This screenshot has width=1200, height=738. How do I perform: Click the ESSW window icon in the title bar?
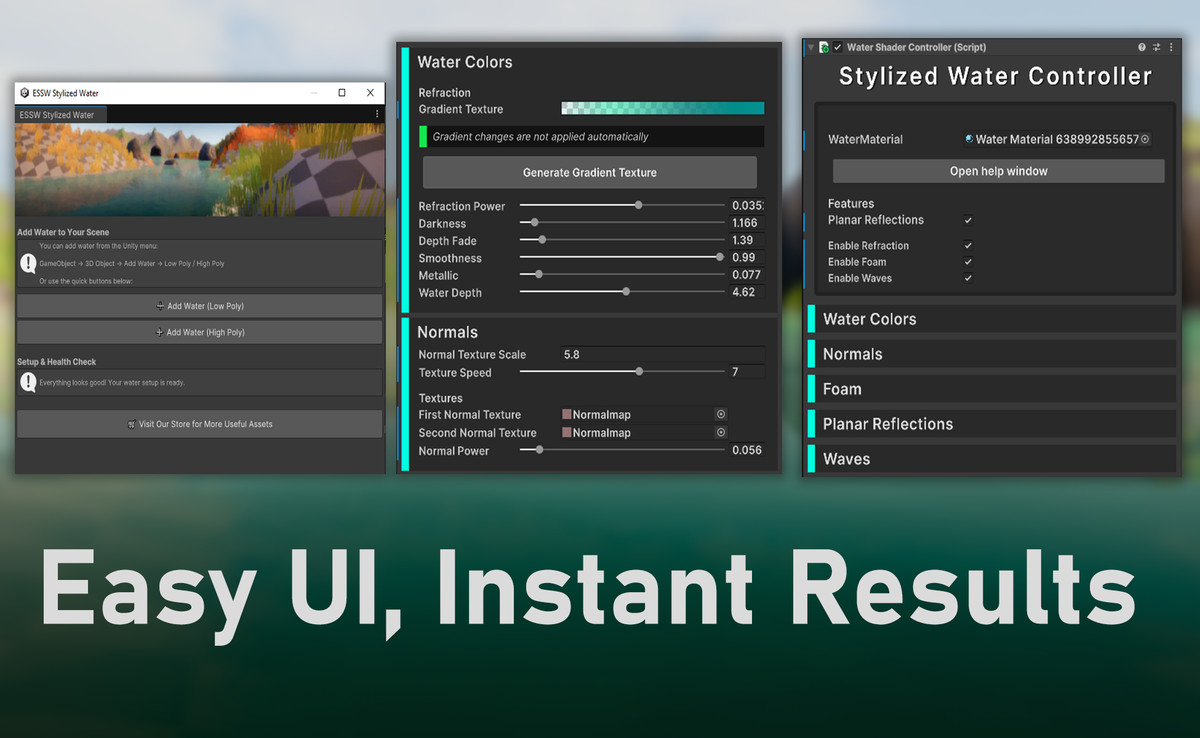tap(23, 92)
